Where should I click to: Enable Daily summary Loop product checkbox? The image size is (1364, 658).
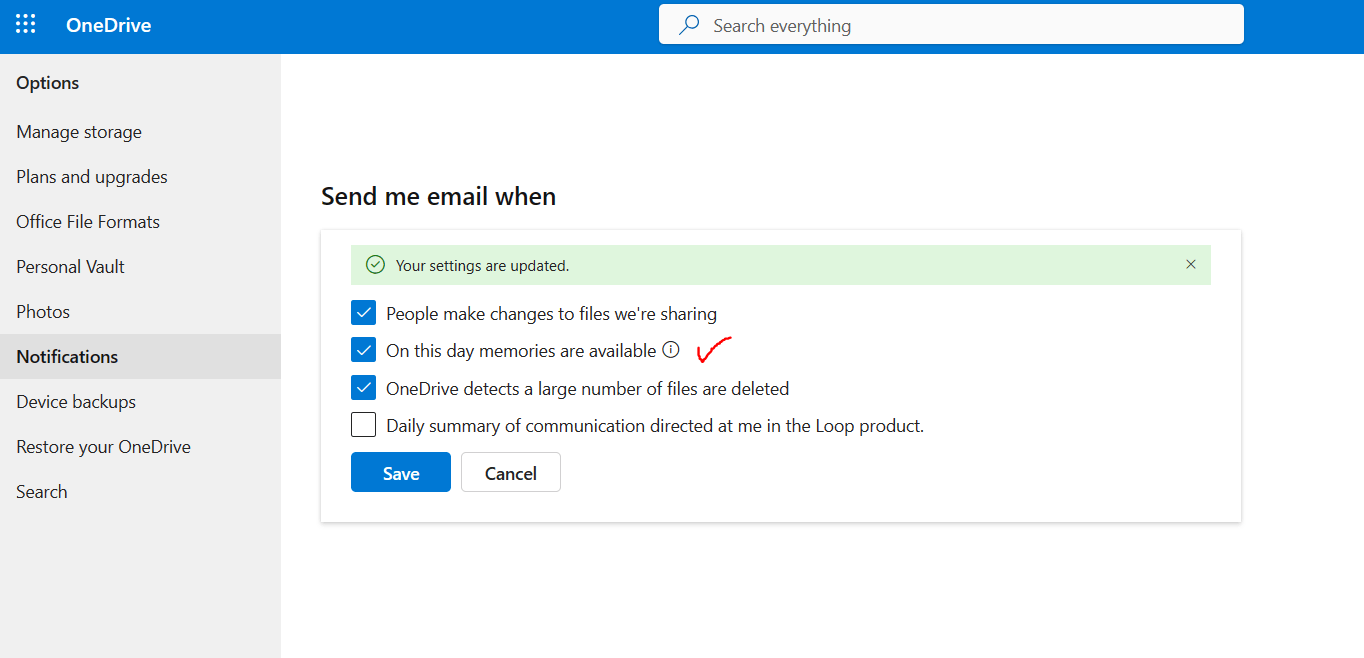[363, 425]
